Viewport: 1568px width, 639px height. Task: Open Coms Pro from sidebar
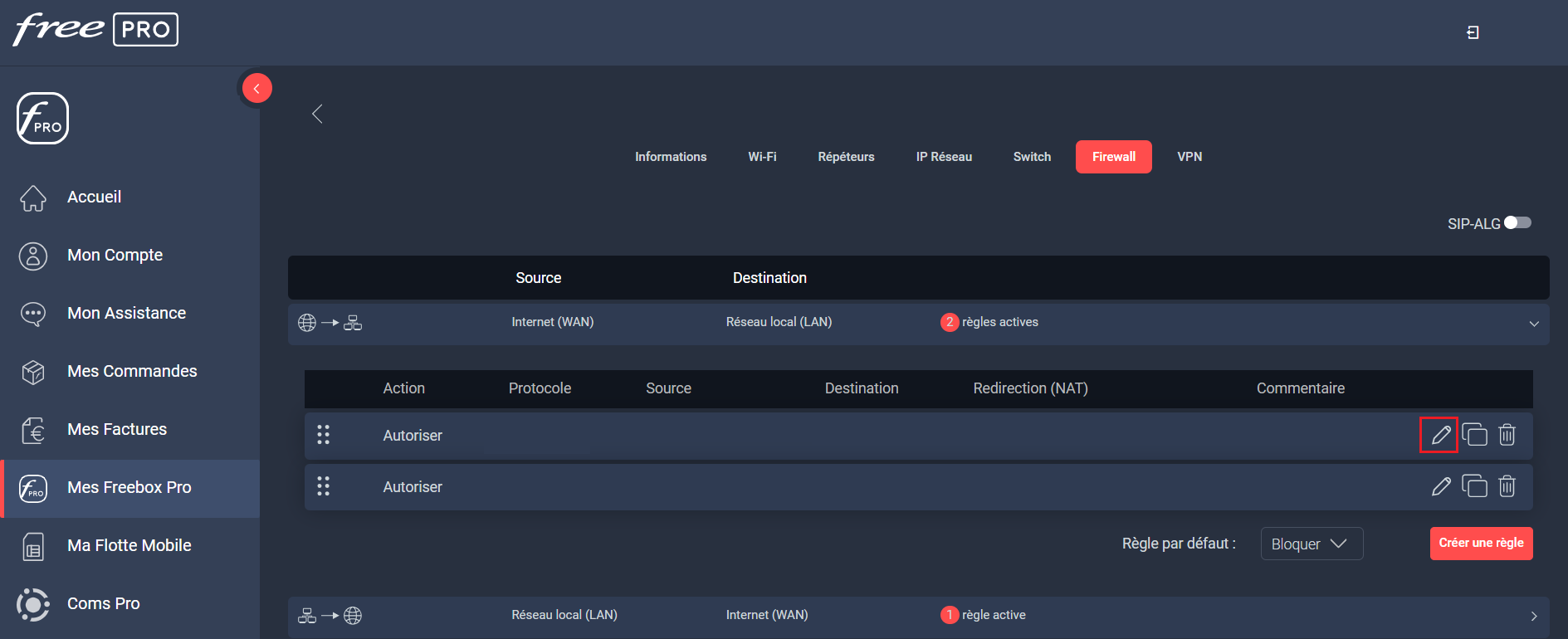[103, 604]
